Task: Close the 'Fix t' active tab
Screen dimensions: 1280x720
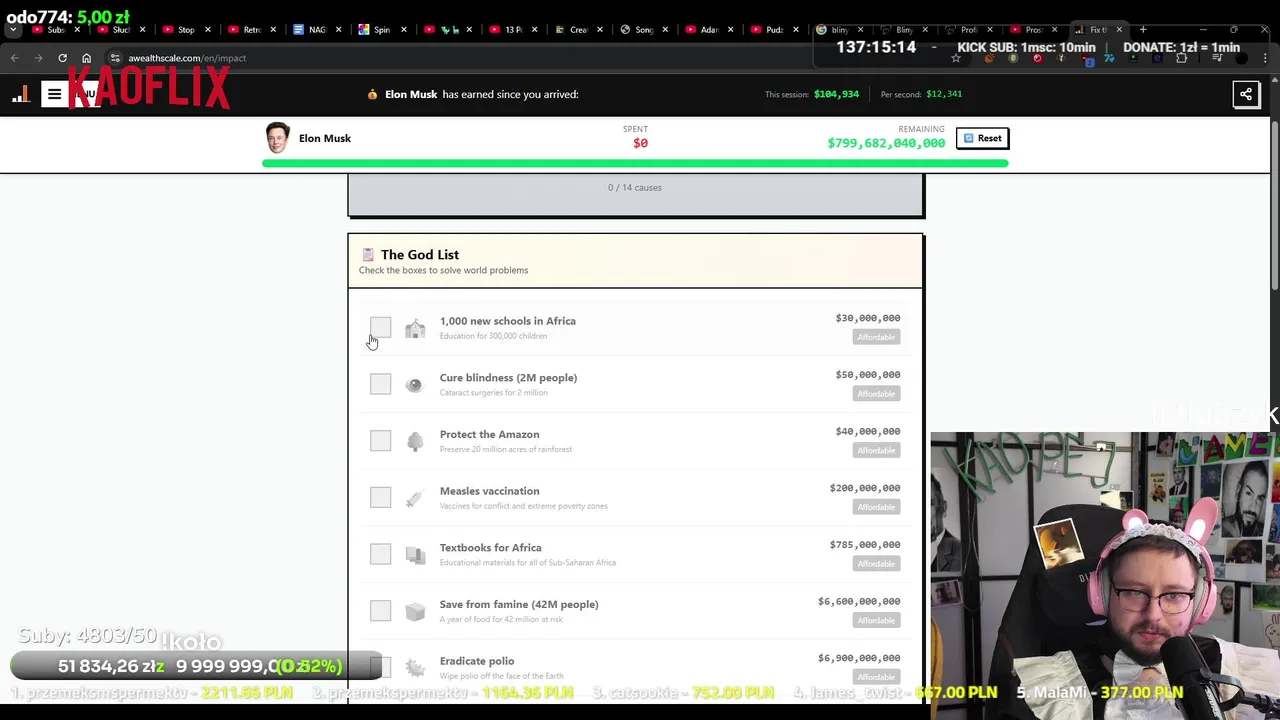Action: click(x=1119, y=30)
